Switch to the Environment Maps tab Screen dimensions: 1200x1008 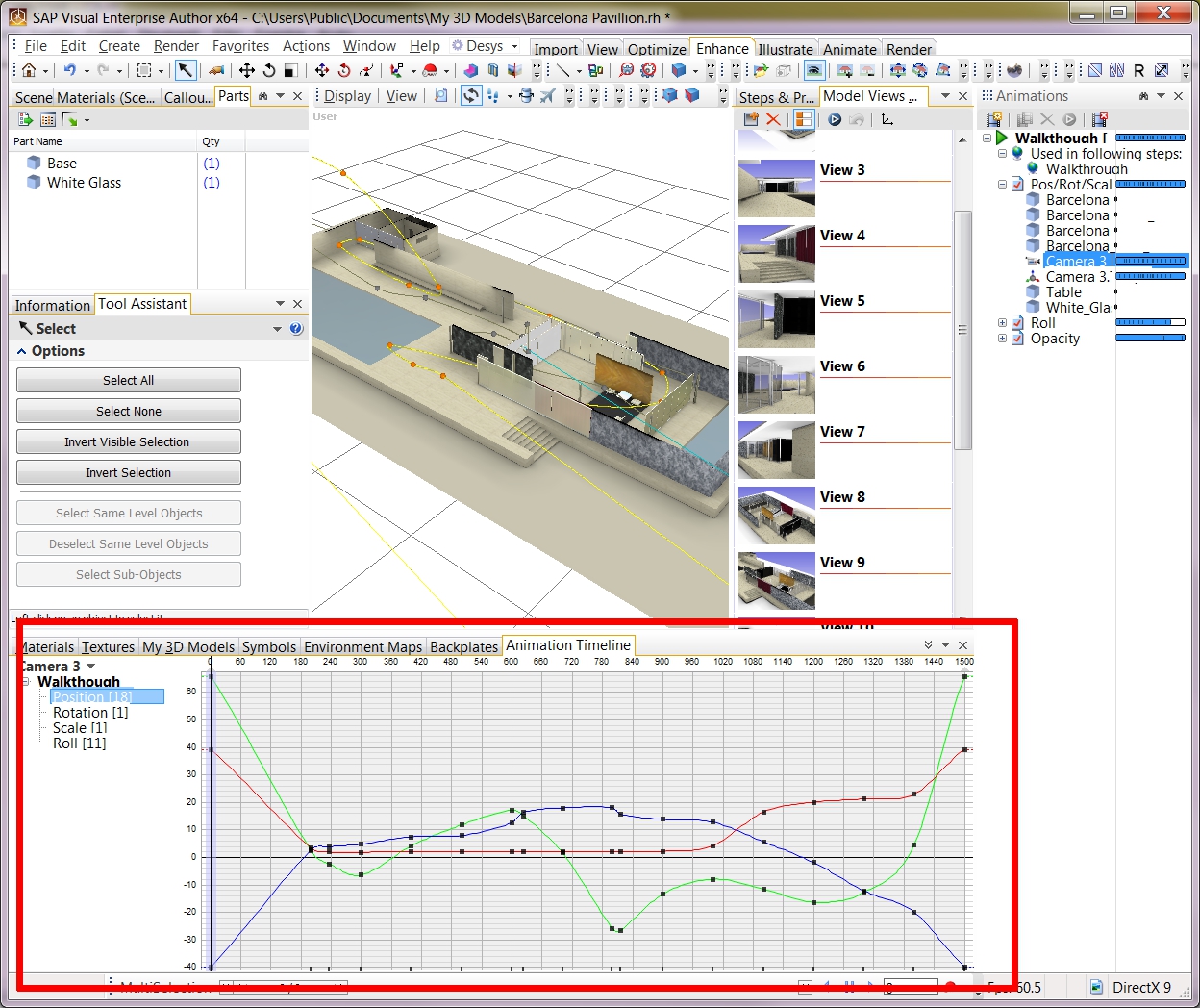tap(362, 647)
